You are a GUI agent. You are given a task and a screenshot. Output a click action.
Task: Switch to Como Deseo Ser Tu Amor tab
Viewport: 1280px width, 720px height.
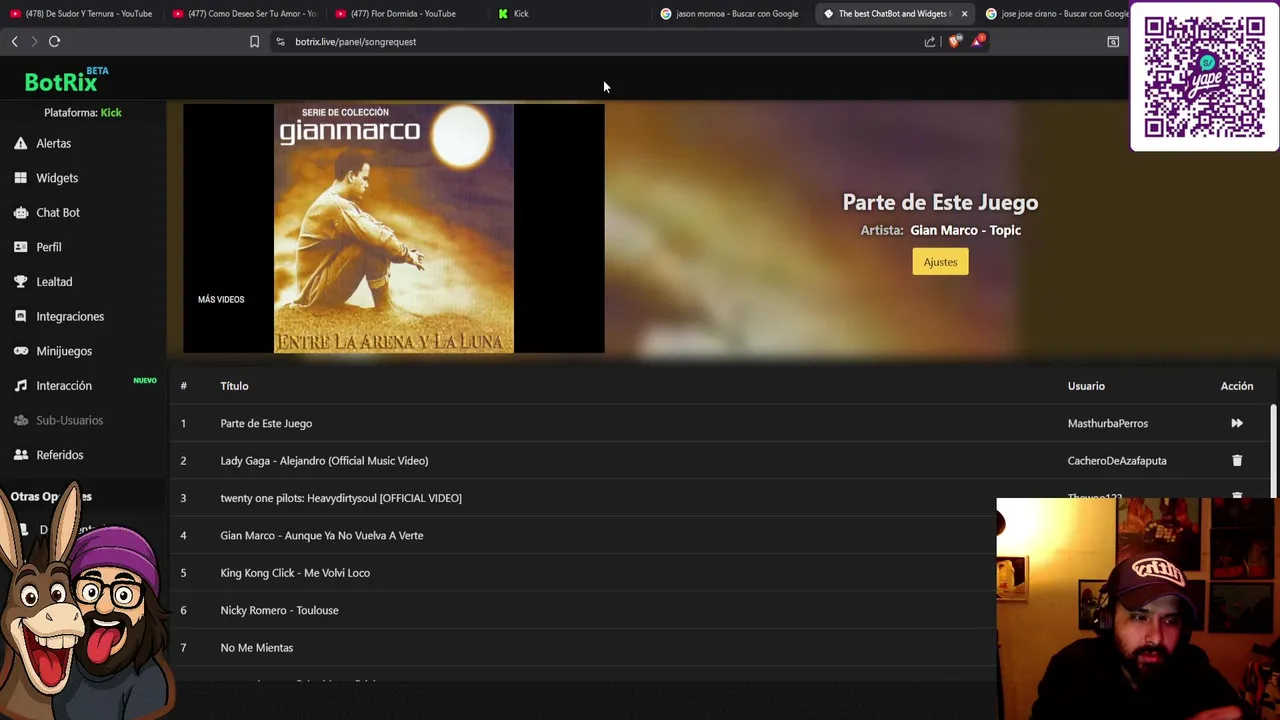pyautogui.click(x=245, y=14)
